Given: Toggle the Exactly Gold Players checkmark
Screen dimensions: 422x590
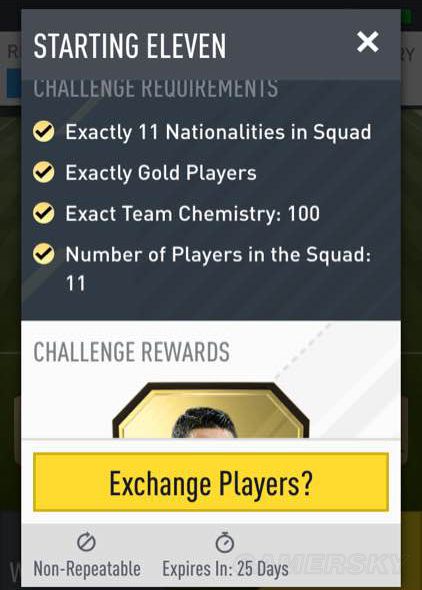Looking at the screenshot, I should coord(44,172).
